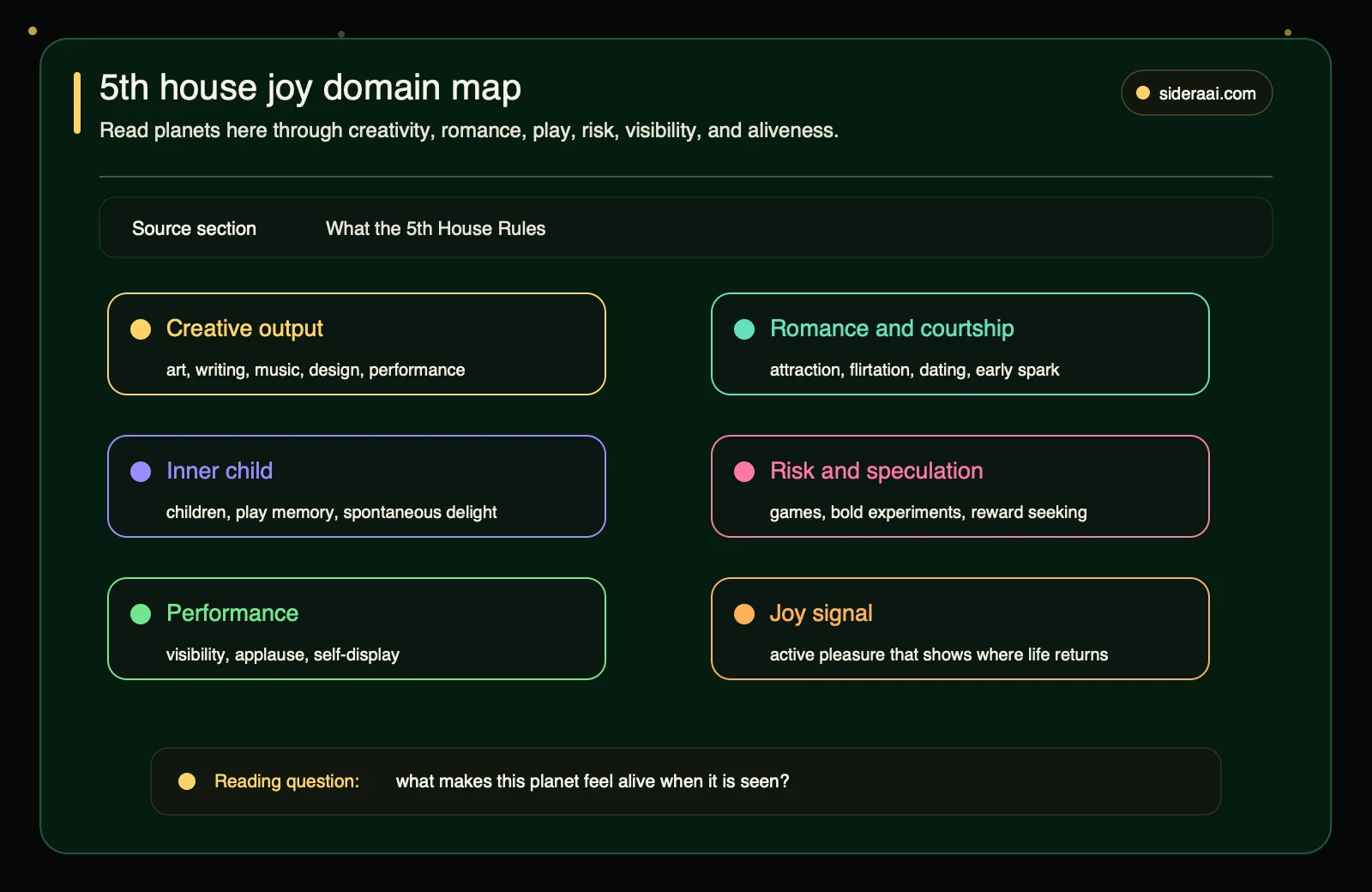Select the Creative output heading

pos(244,328)
